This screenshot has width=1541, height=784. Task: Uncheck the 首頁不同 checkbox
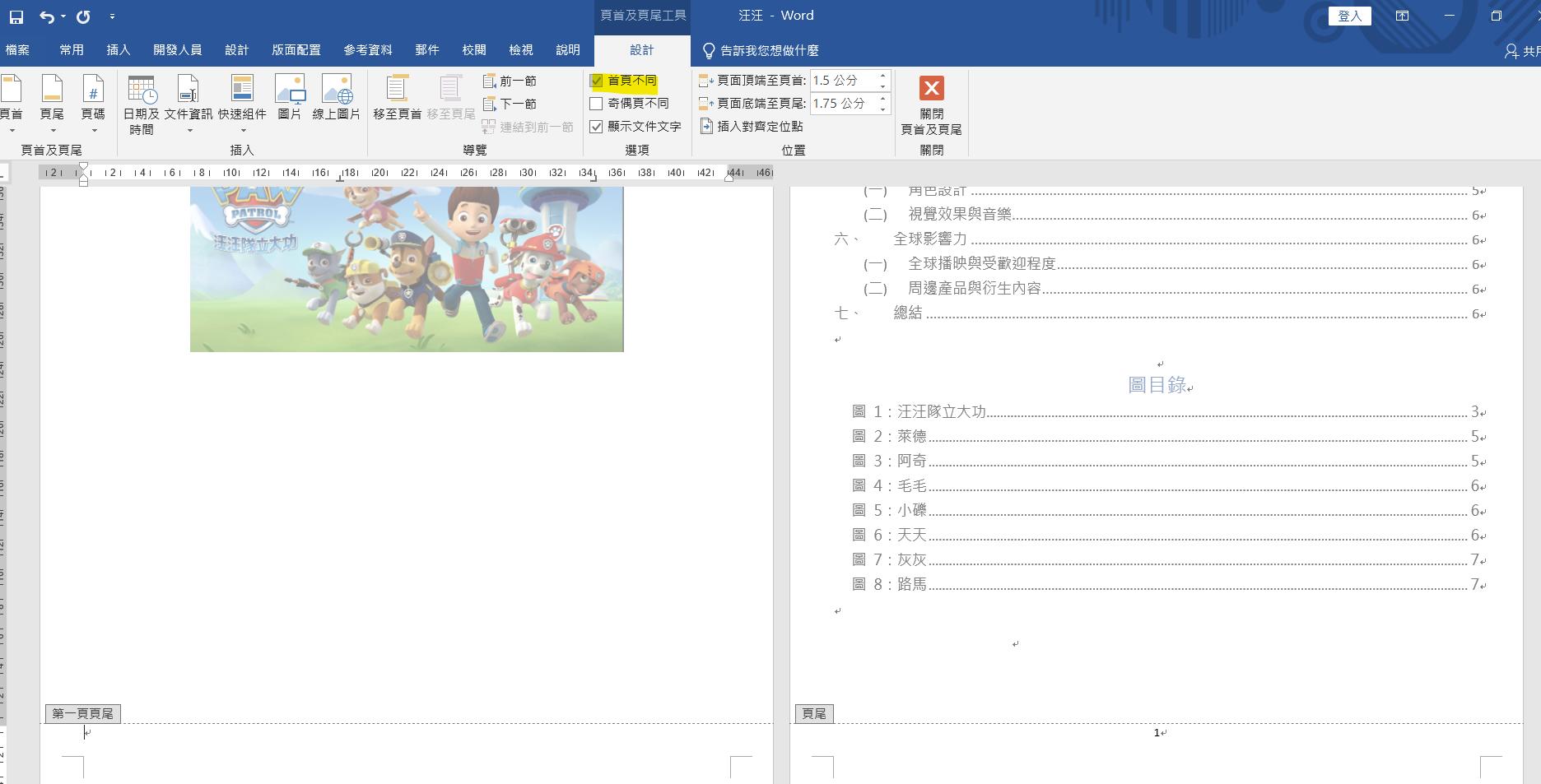[597, 81]
